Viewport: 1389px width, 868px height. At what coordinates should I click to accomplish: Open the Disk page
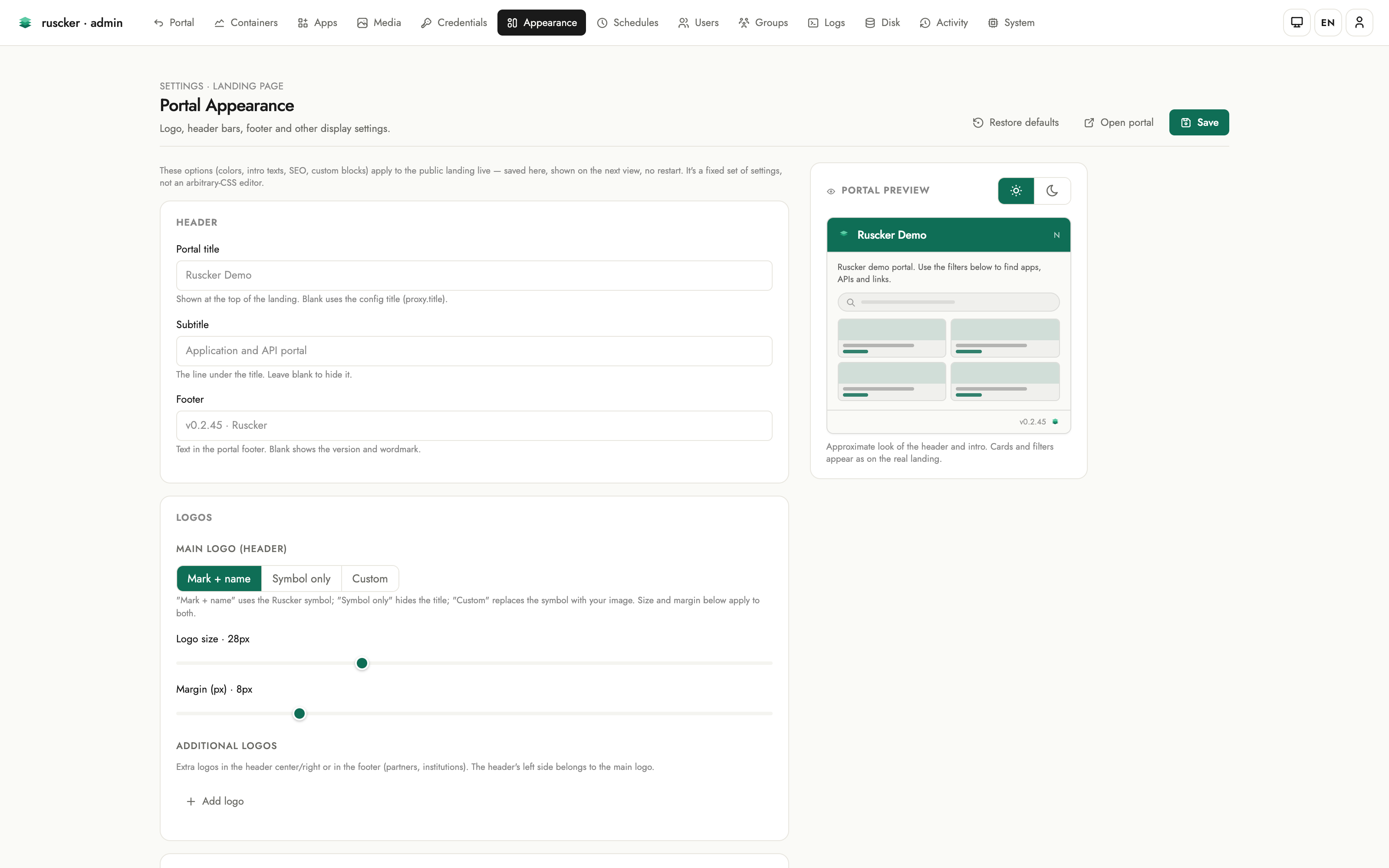(x=882, y=23)
